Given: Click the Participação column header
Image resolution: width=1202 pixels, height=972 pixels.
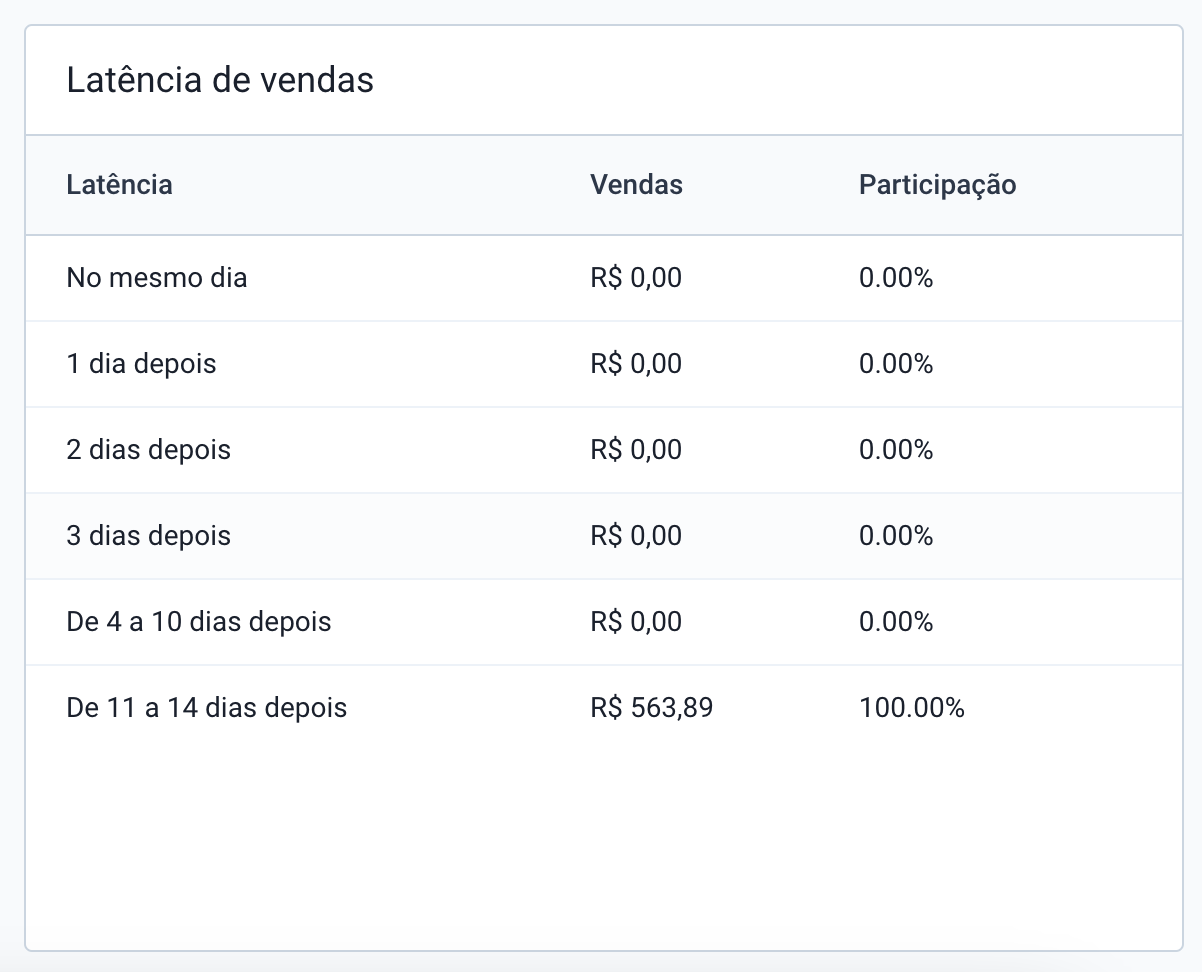Looking at the screenshot, I should pos(937,185).
